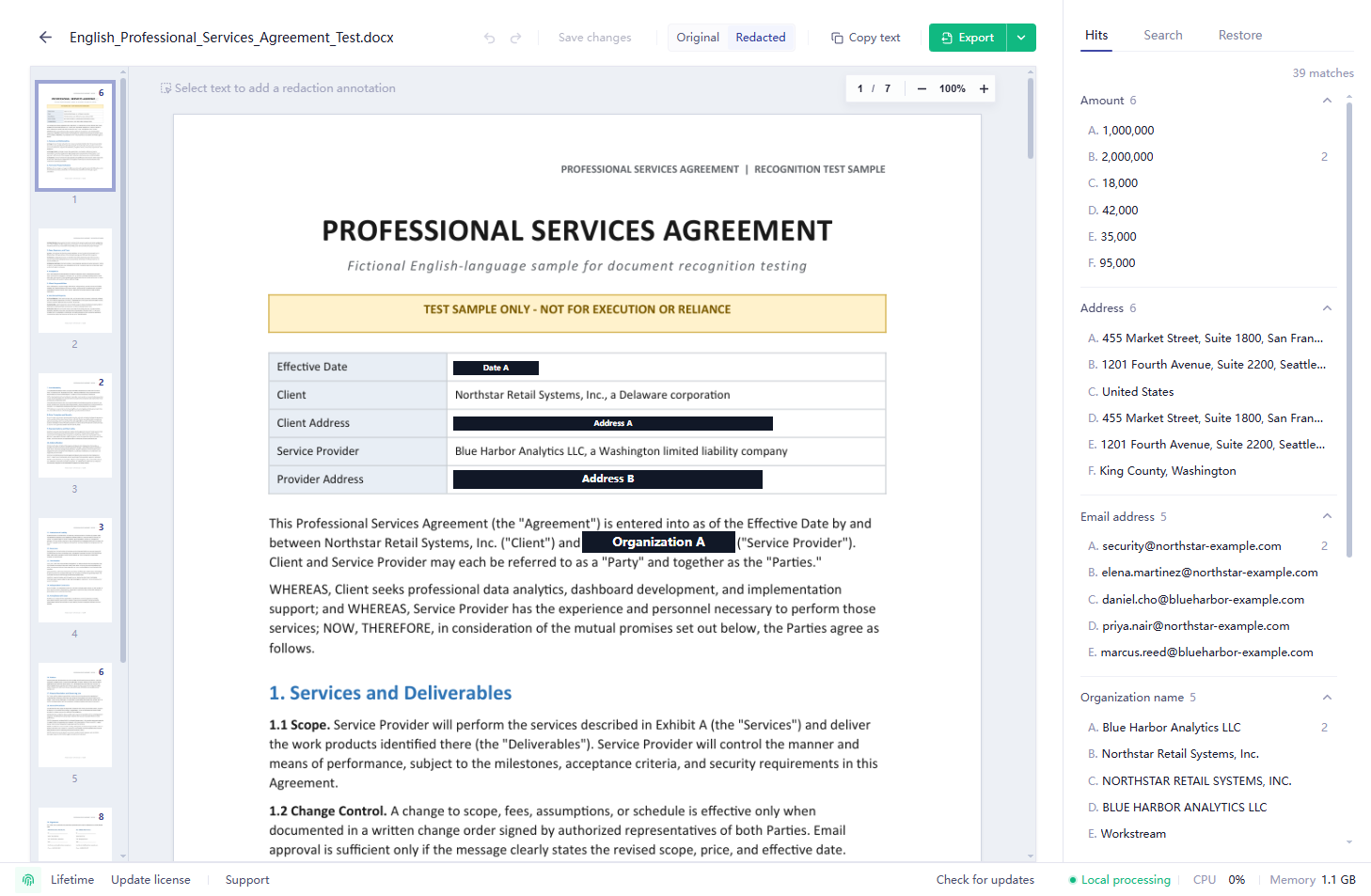Image resolution: width=1371 pixels, height=896 pixels.
Task: Click the Date A redaction box
Action: (496, 368)
